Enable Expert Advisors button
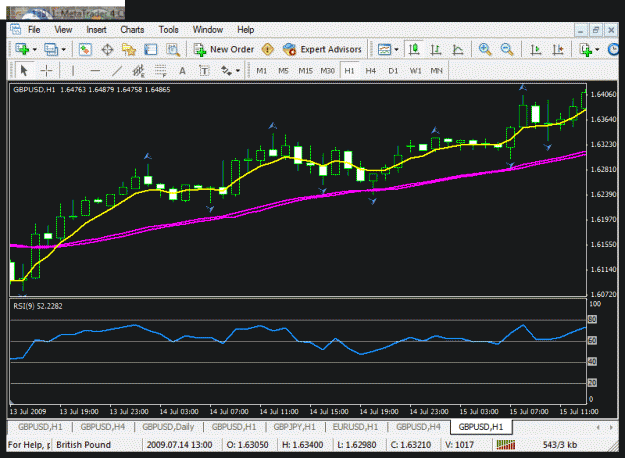 pyautogui.click(x=322, y=49)
